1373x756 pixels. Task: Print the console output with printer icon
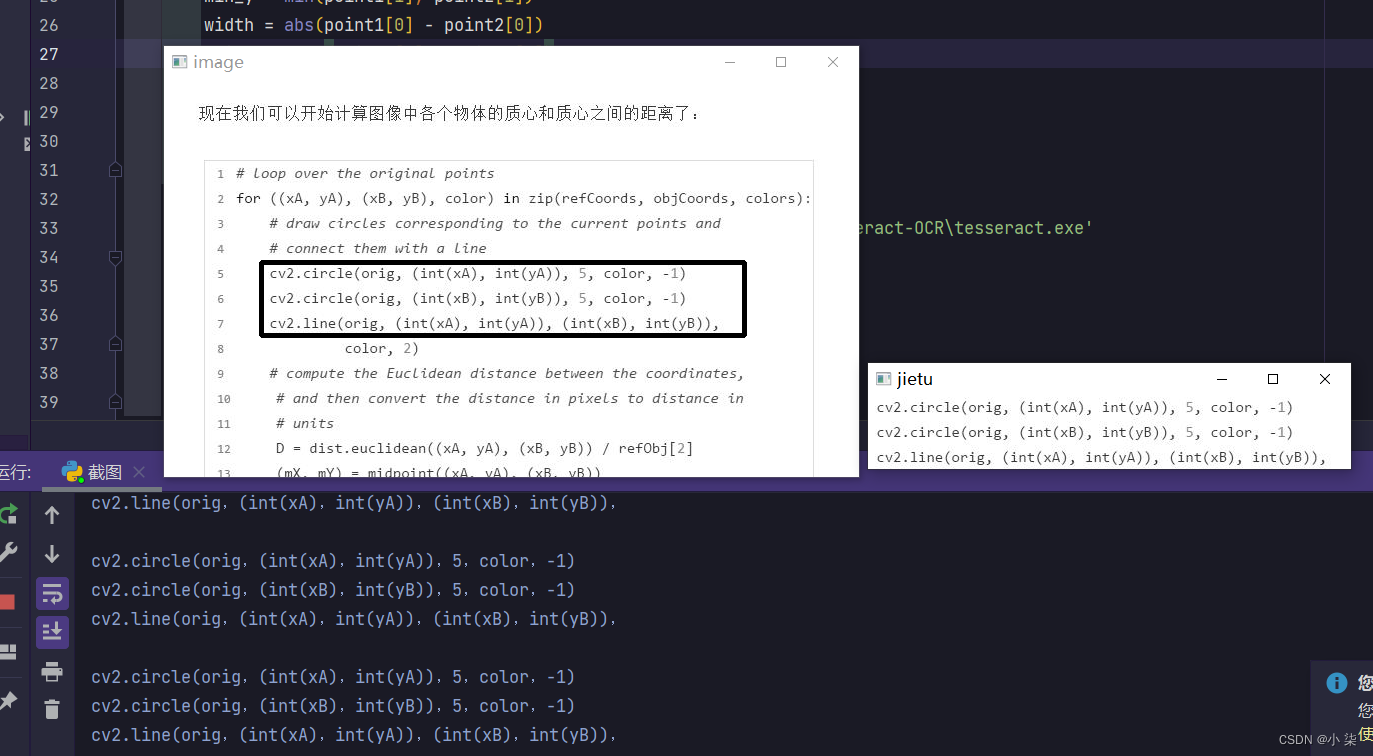52,671
